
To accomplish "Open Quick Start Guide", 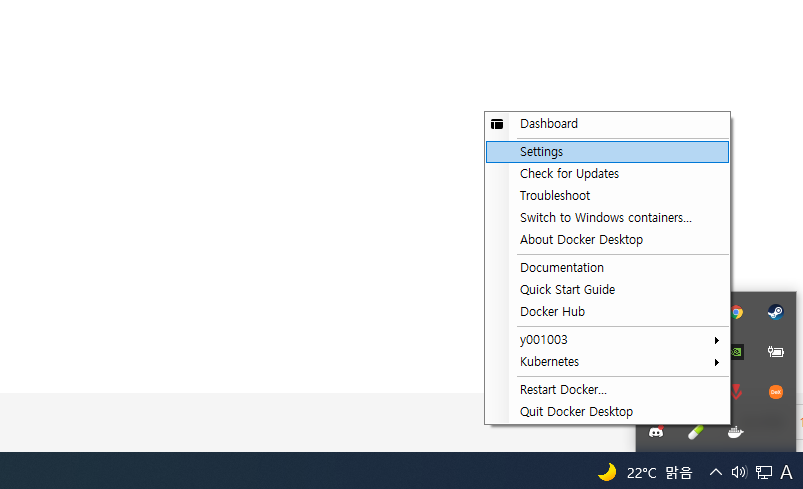I will [x=607, y=290].
